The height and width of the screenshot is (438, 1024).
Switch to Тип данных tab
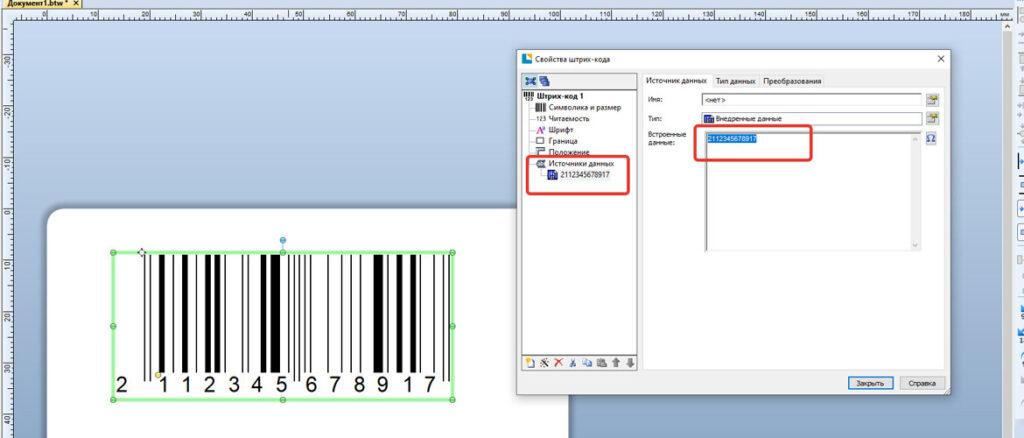pos(735,81)
